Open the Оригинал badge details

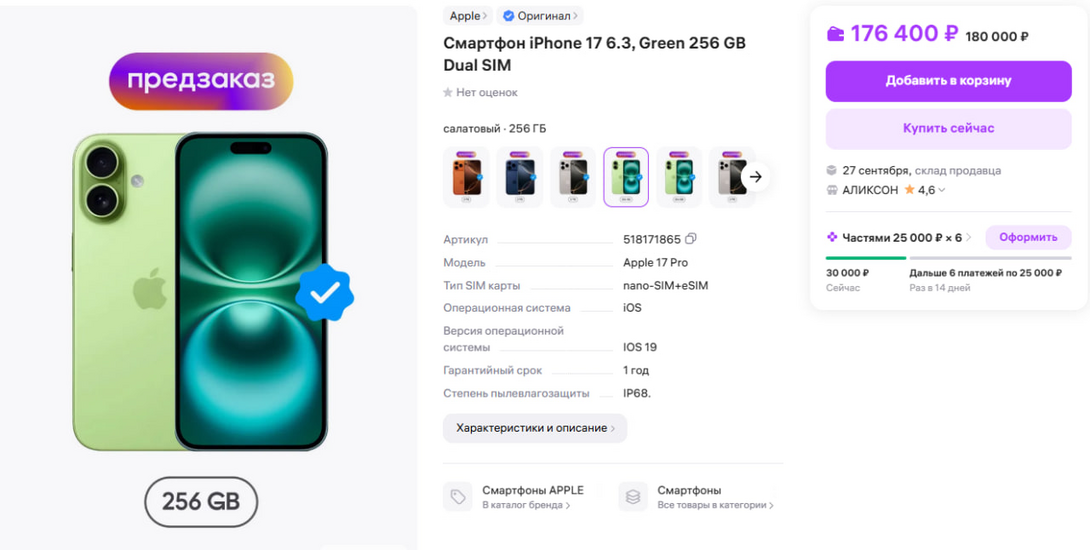(539, 16)
